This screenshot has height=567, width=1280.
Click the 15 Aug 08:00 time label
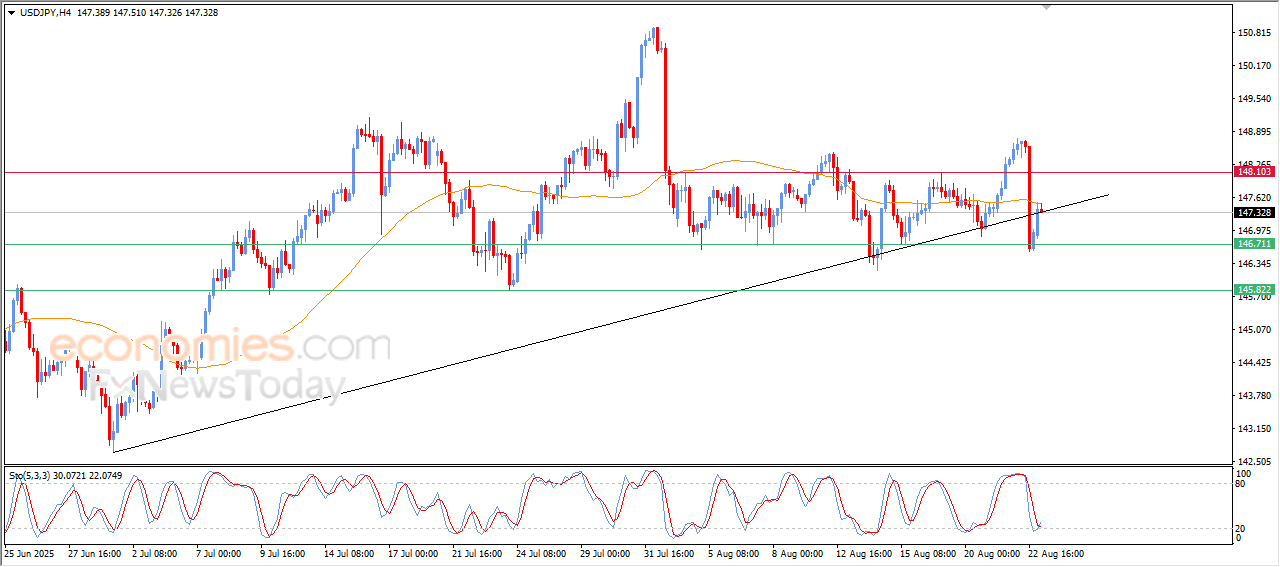(926, 553)
